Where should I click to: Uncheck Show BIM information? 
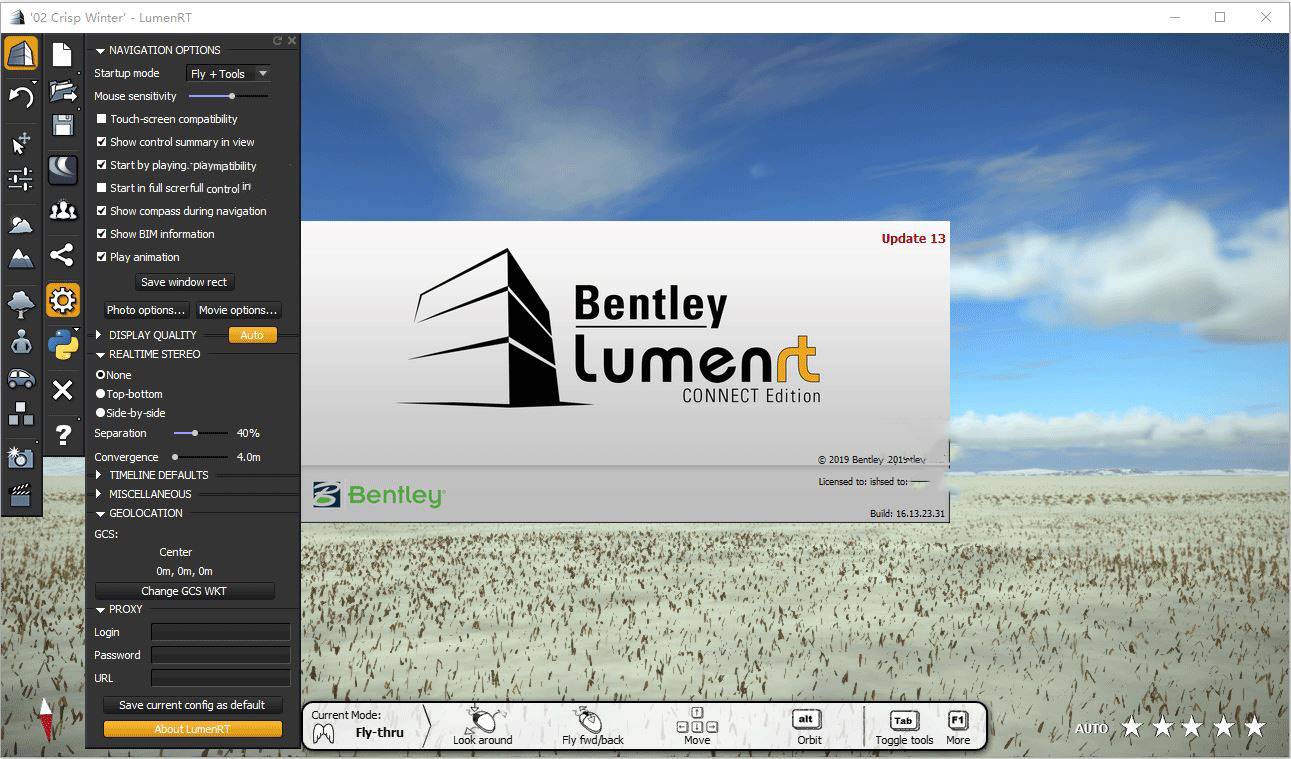coord(101,234)
